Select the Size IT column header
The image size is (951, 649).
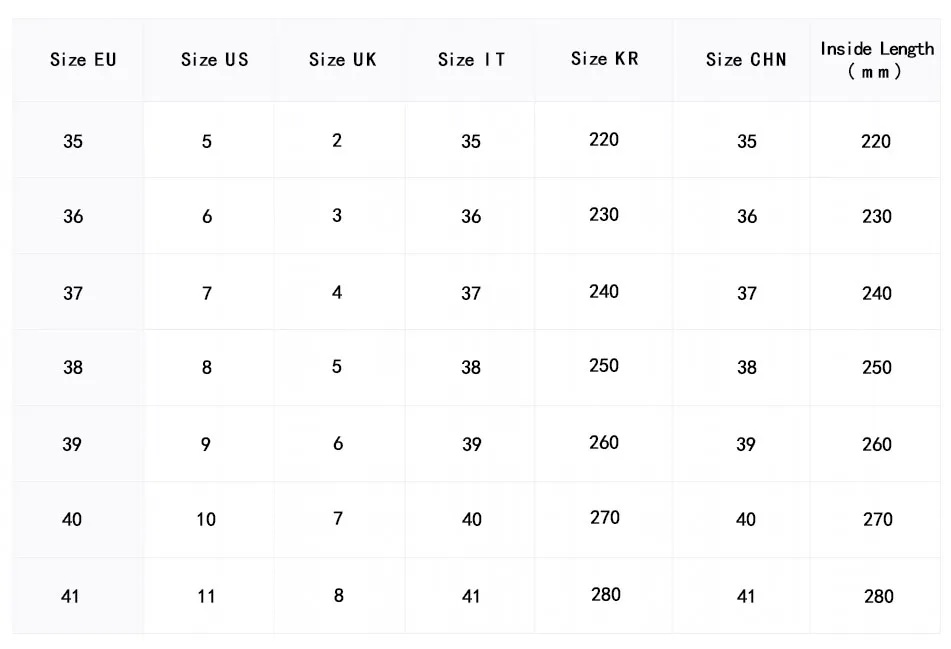(x=471, y=60)
